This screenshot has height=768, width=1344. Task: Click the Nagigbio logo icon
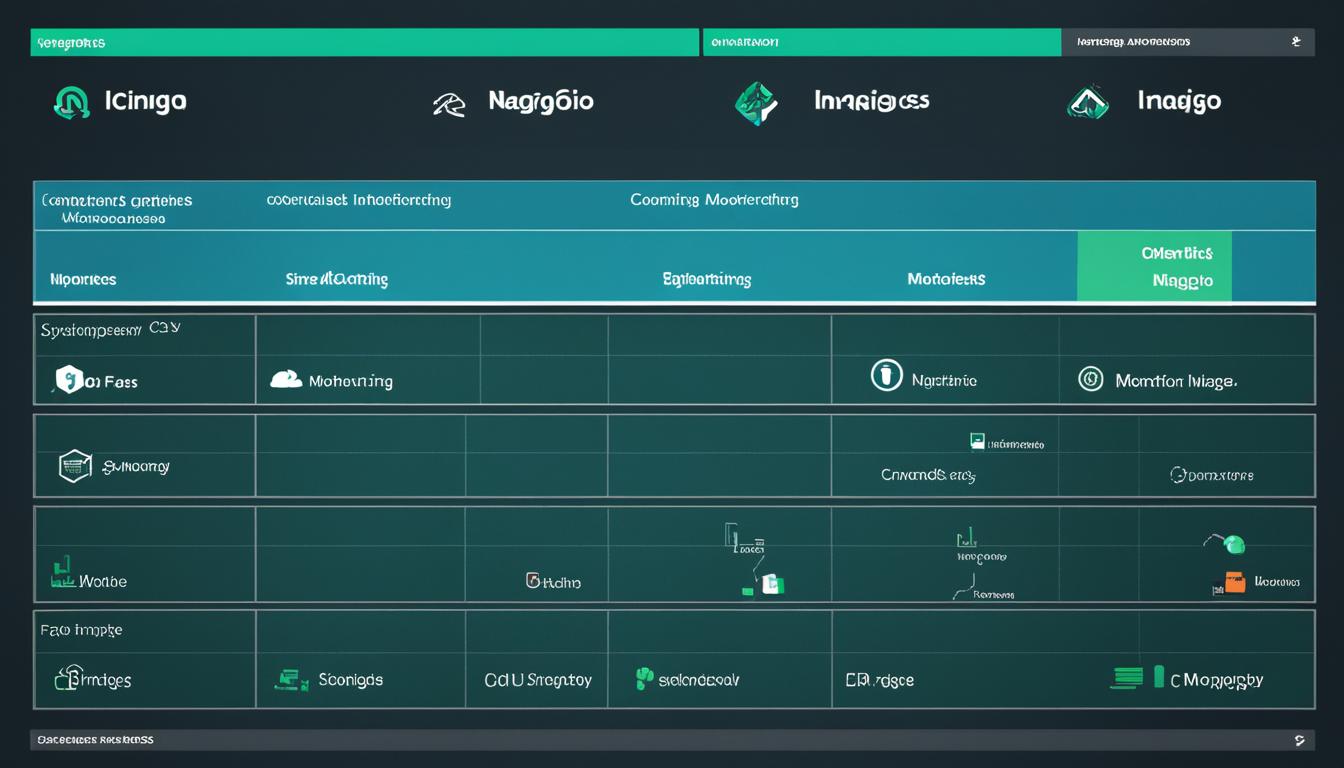click(449, 104)
